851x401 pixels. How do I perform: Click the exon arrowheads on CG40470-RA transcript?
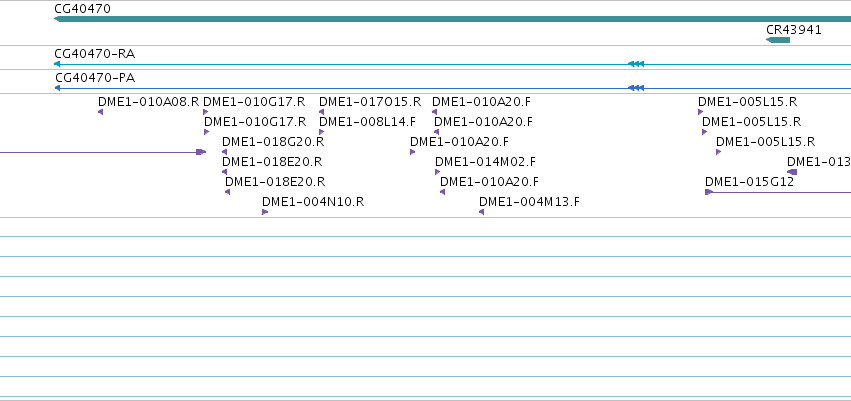pyautogui.click(x=636, y=64)
